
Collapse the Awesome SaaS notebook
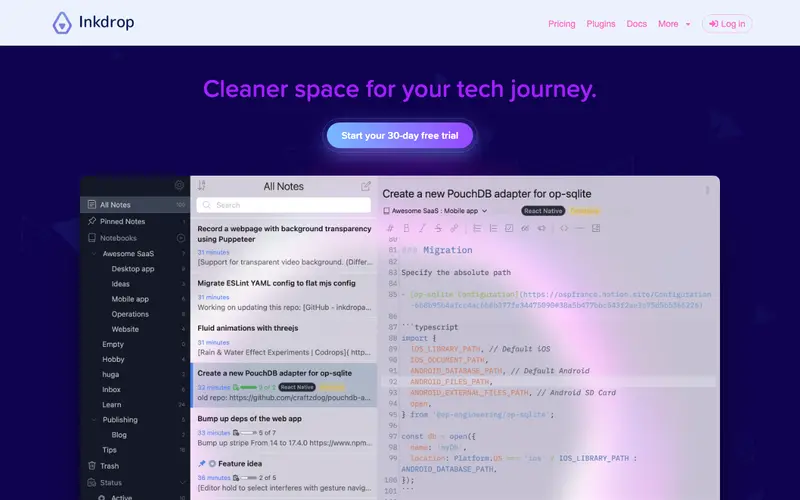(94, 254)
